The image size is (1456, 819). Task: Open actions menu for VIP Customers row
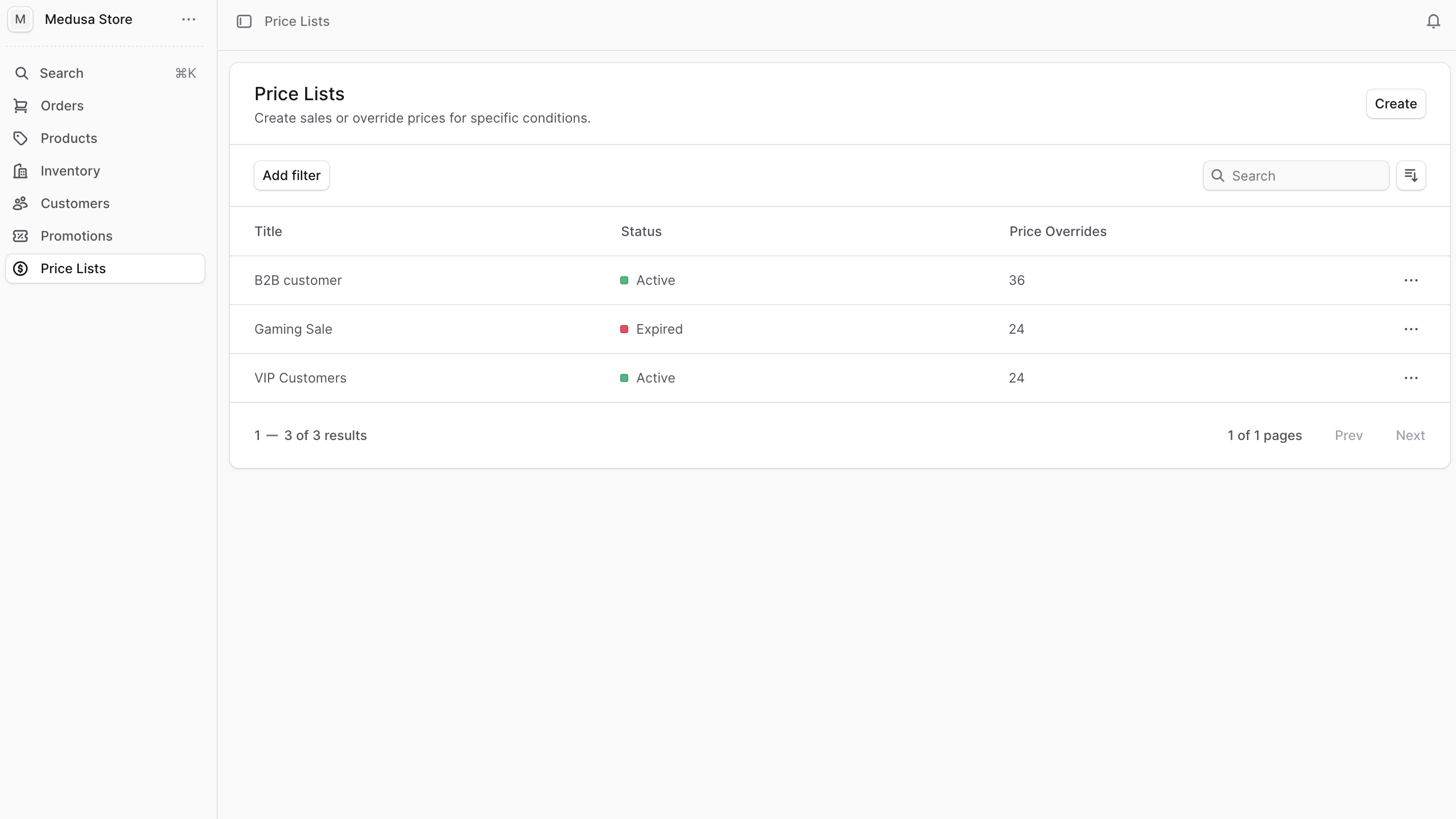coord(1411,378)
